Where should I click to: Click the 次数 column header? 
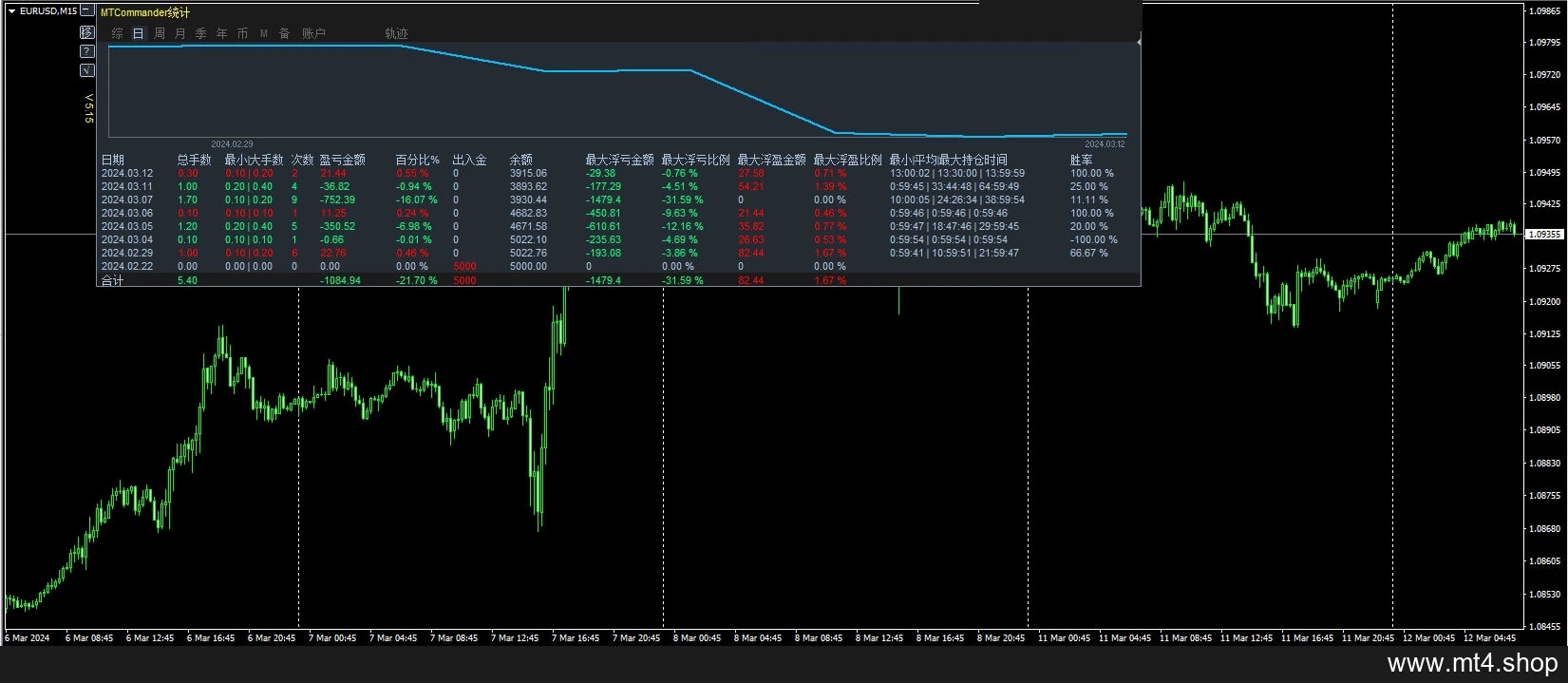[303, 160]
